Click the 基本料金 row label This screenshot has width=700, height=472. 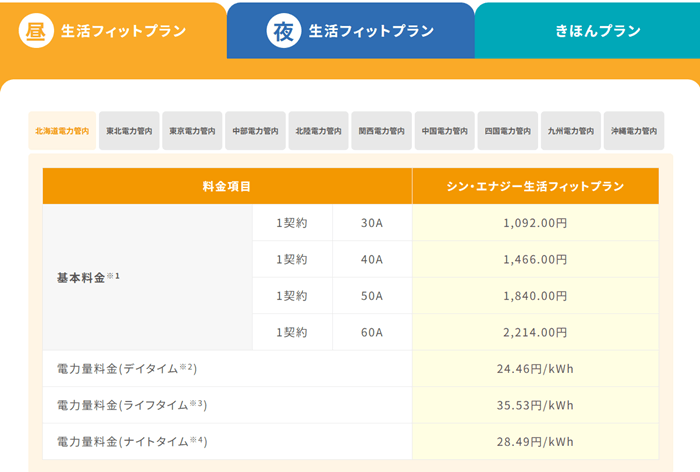[x=147, y=277]
